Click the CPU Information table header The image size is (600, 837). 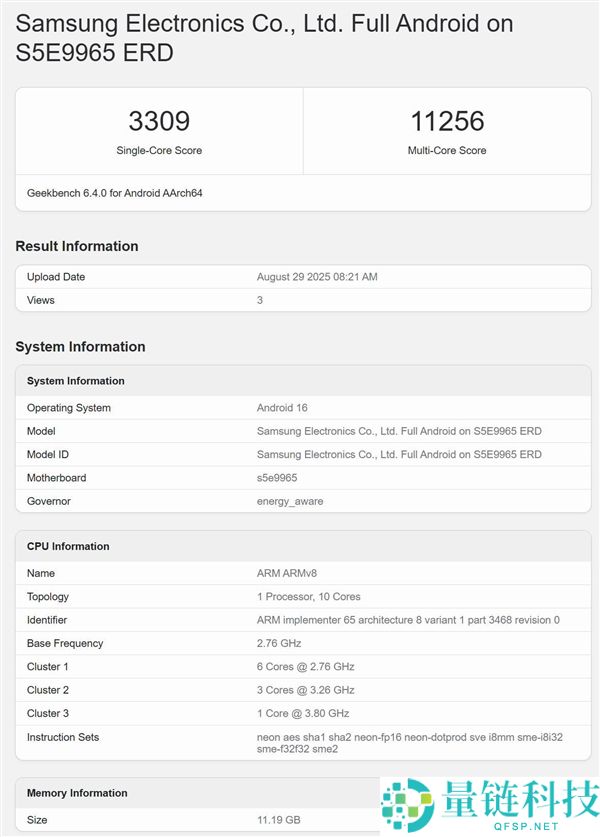68,546
